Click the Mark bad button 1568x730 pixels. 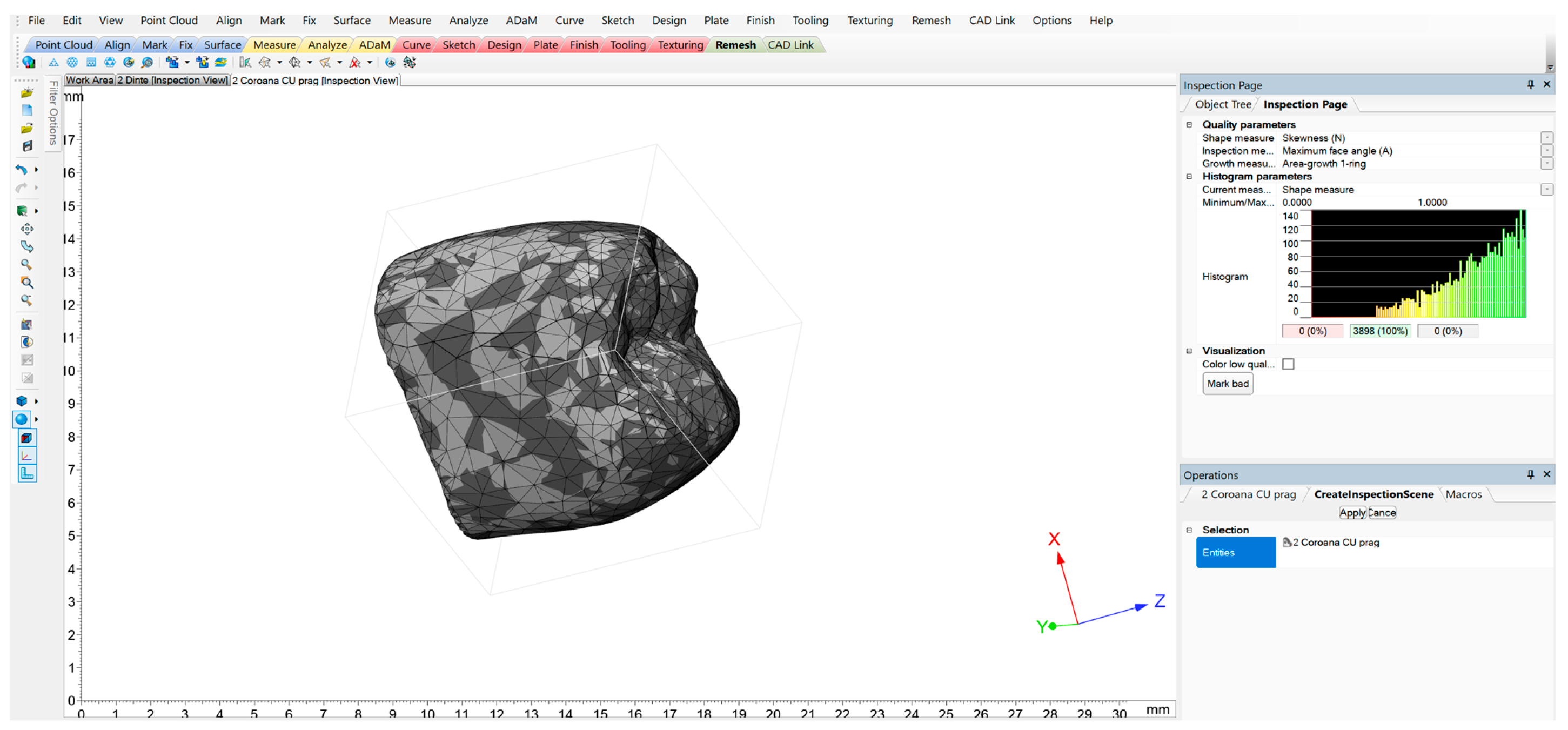(1227, 384)
